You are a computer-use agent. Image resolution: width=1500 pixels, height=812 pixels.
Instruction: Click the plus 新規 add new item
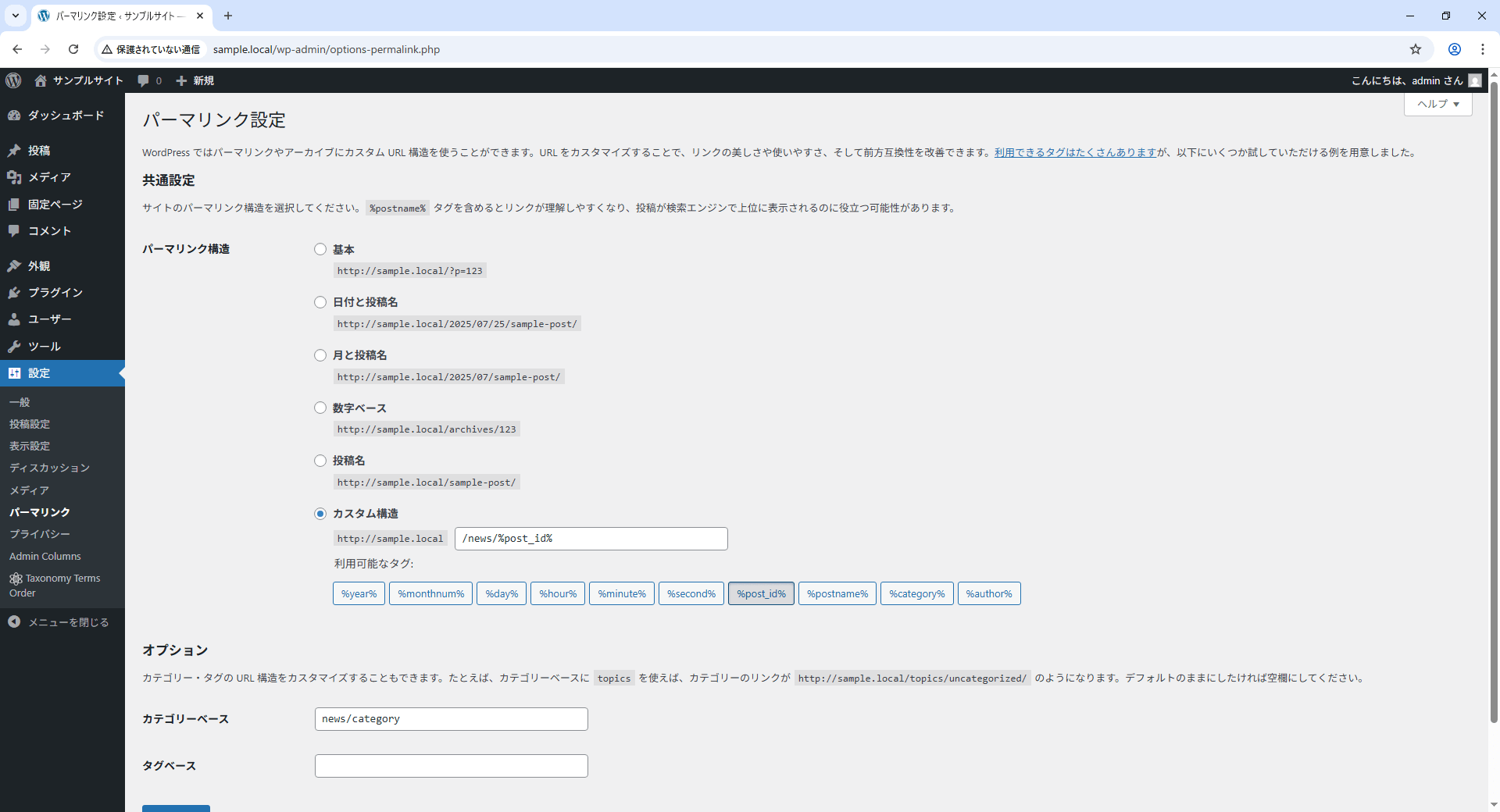pos(195,80)
